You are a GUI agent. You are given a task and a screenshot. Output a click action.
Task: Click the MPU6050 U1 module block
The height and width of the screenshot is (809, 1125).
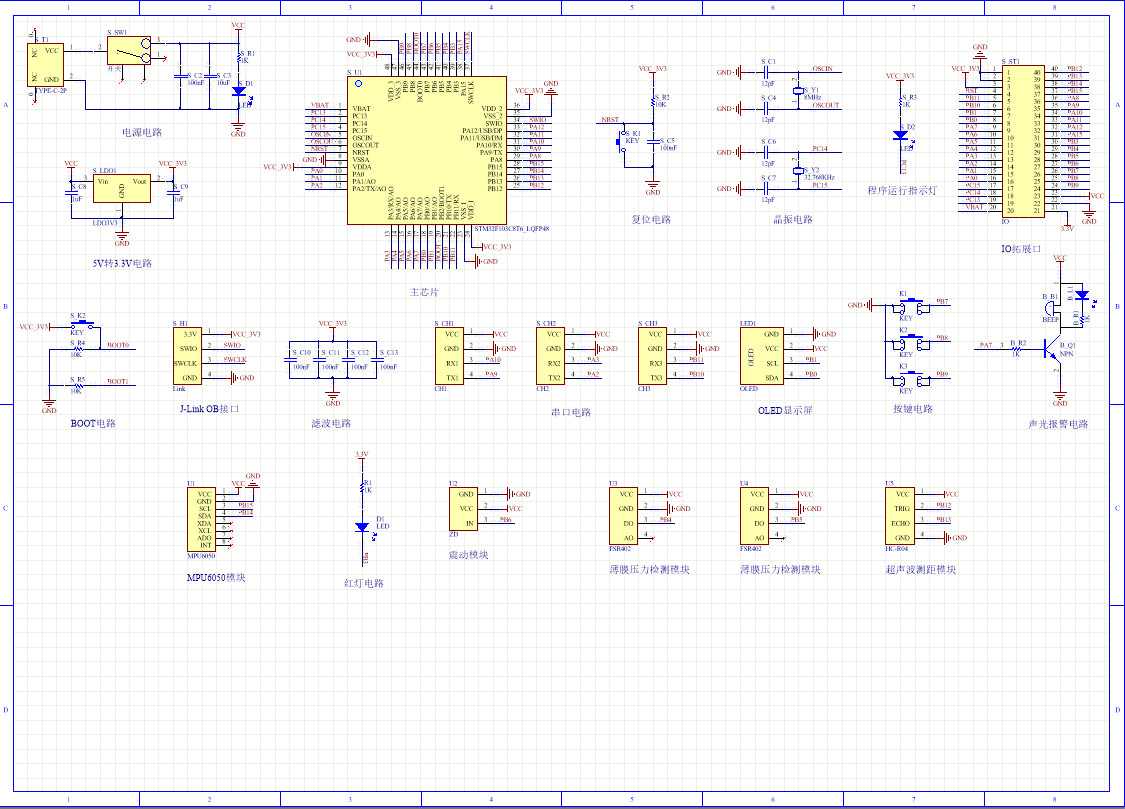pyautogui.click(x=202, y=520)
